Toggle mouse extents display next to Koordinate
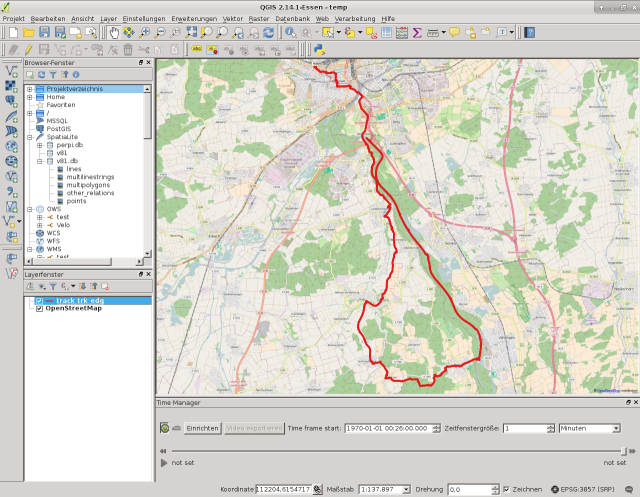 click(317, 489)
